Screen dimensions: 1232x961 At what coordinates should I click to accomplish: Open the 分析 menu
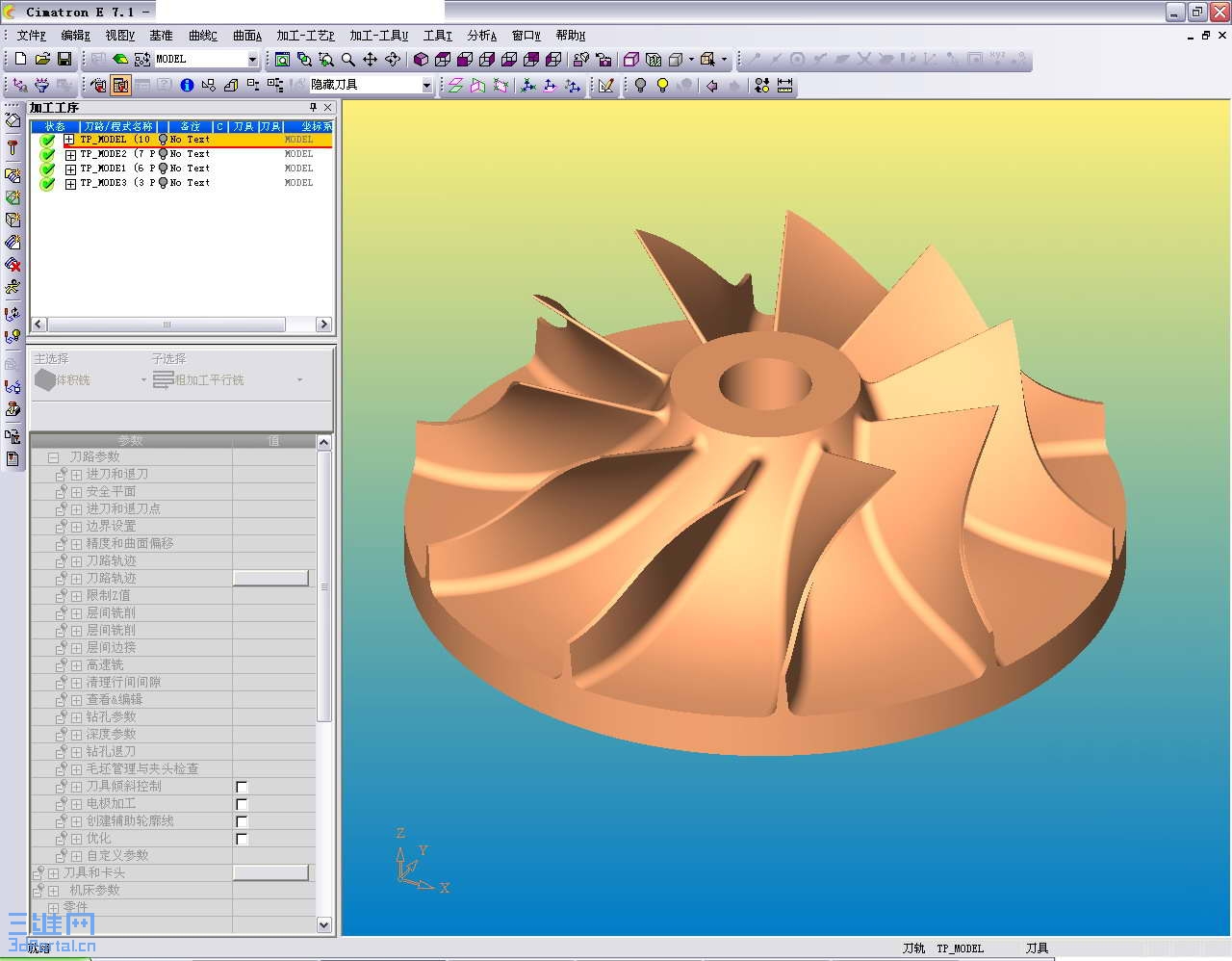pos(482,36)
